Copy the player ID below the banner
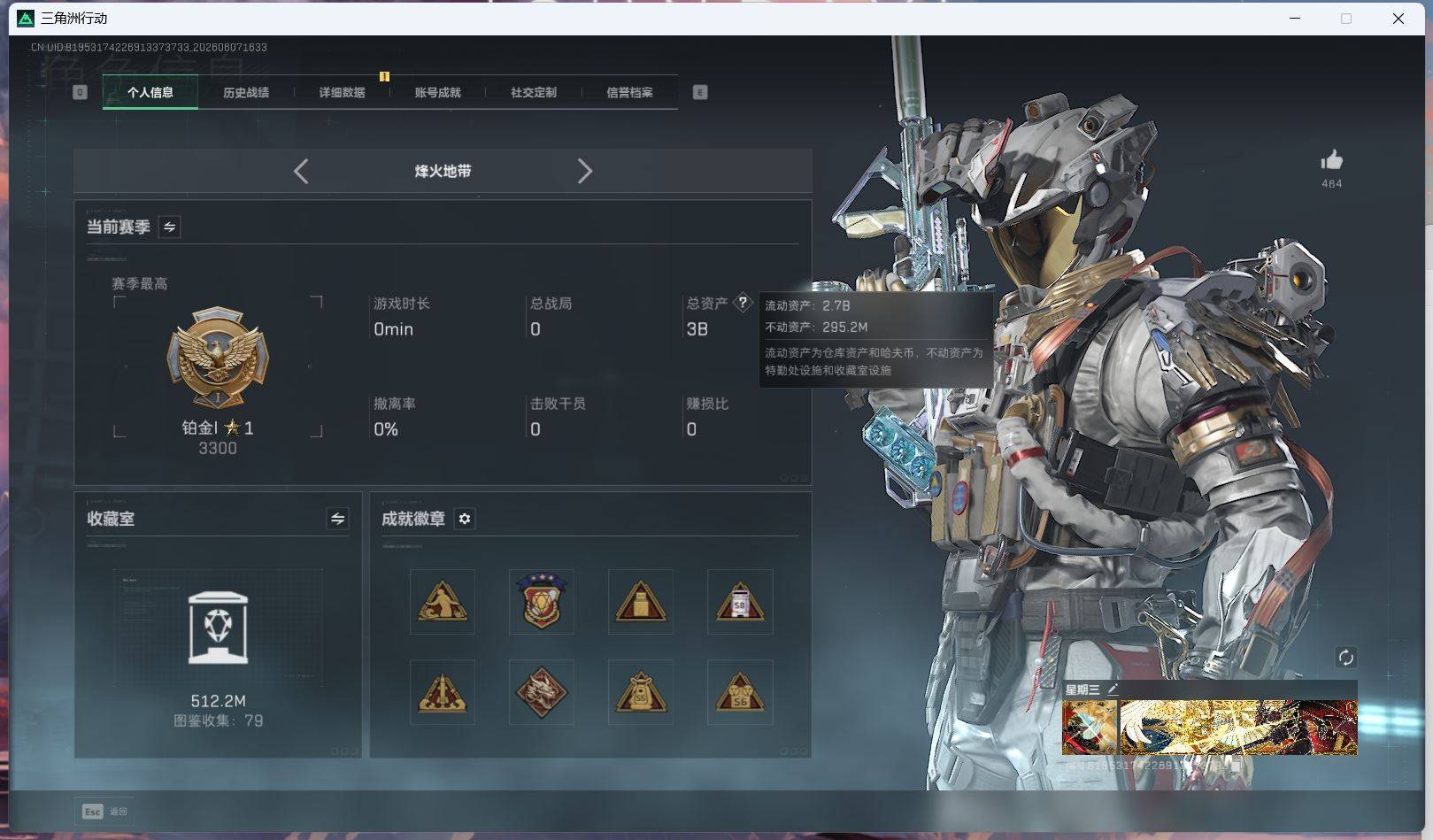Viewport: 1433px width, 840px height. tap(1237, 766)
